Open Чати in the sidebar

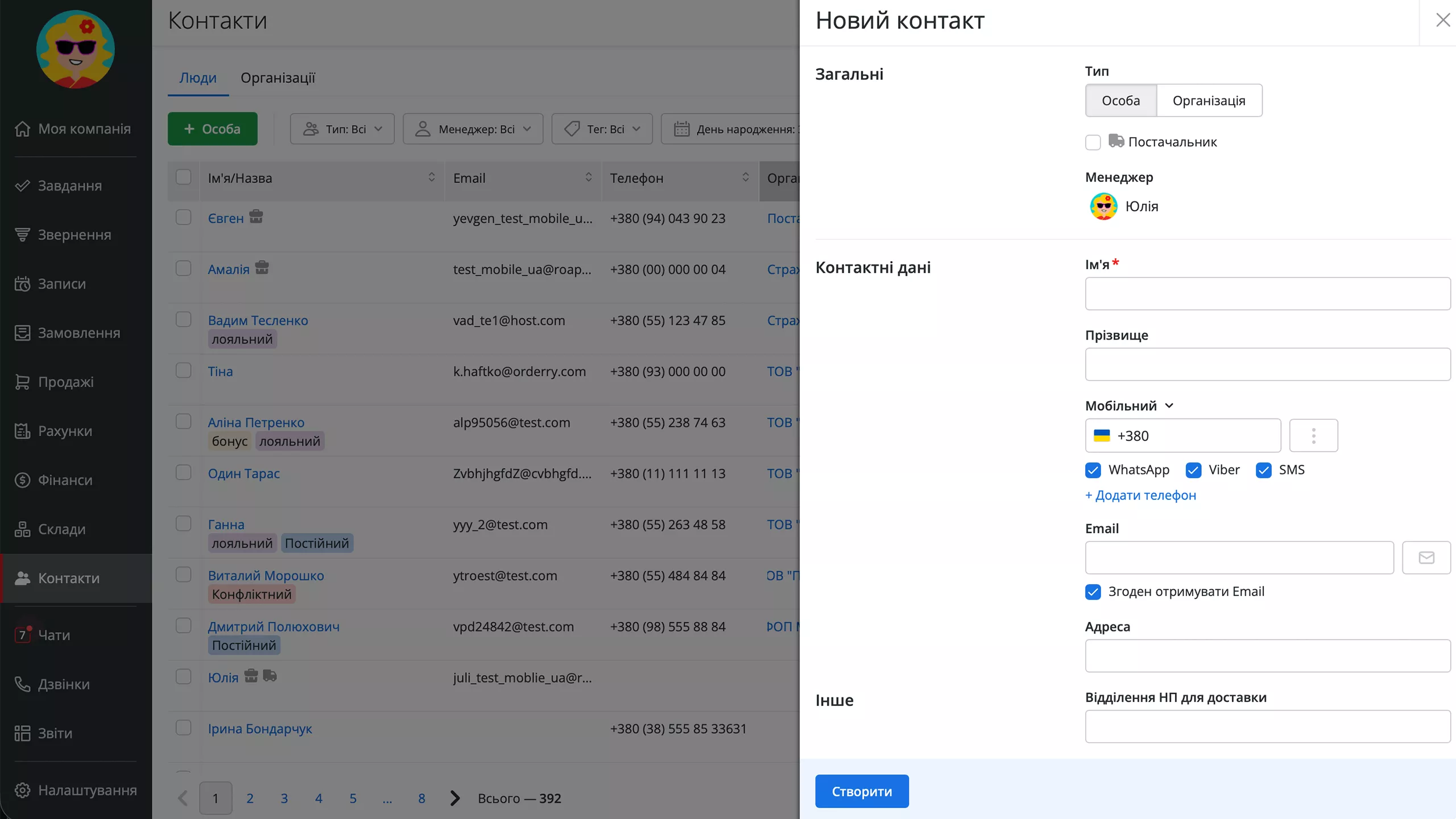[54, 635]
